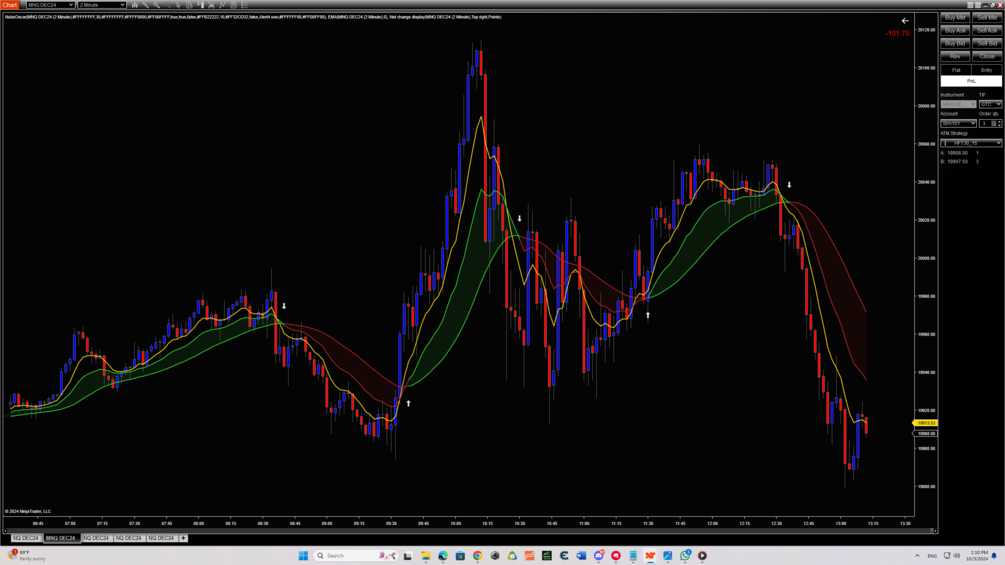1005x565 pixels.
Task: Click the taskbar clock and date
Action: pos(979,555)
